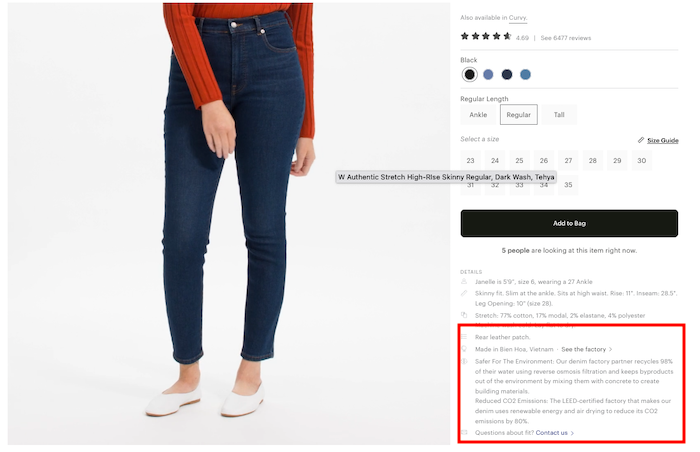700x452 pixels.
Task: Click the location pin icon beside Made in Bien Hoa
Action: (464, 349)
